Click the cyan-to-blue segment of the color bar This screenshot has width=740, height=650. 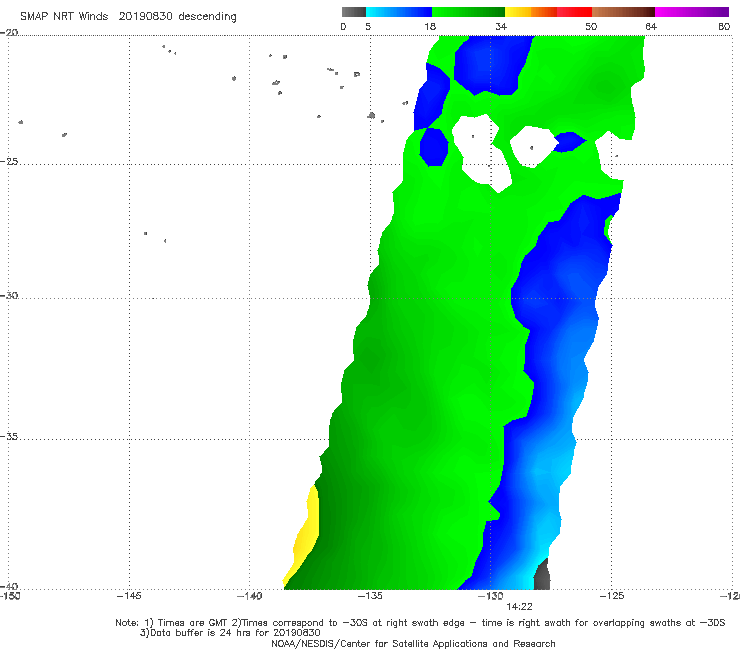[399, 12]
